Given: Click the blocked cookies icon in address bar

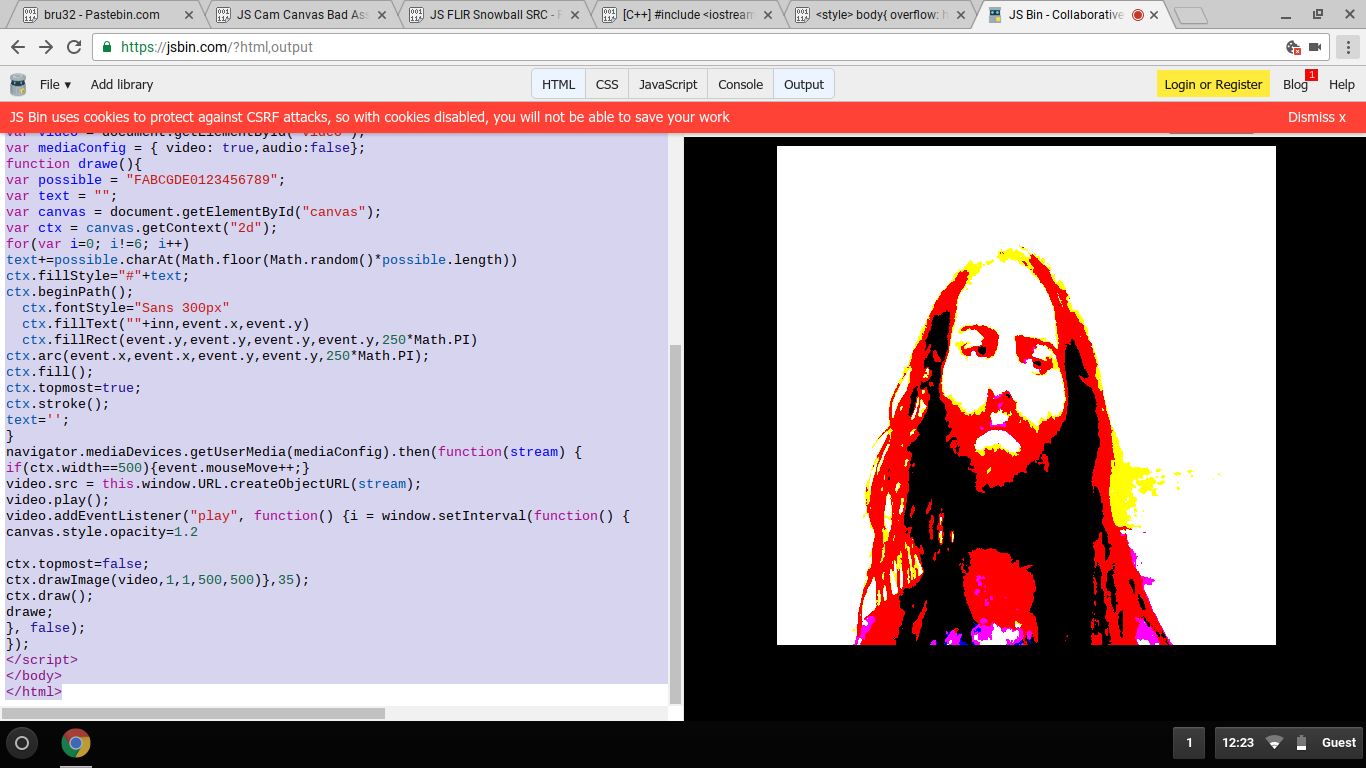Looking at the screenshot, I should tap(1293, 47).
